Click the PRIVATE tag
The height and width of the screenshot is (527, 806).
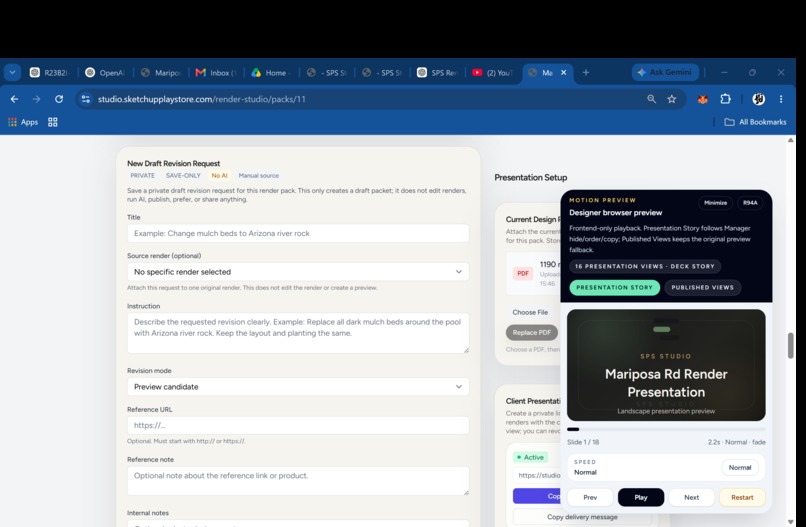pos(142,175)
